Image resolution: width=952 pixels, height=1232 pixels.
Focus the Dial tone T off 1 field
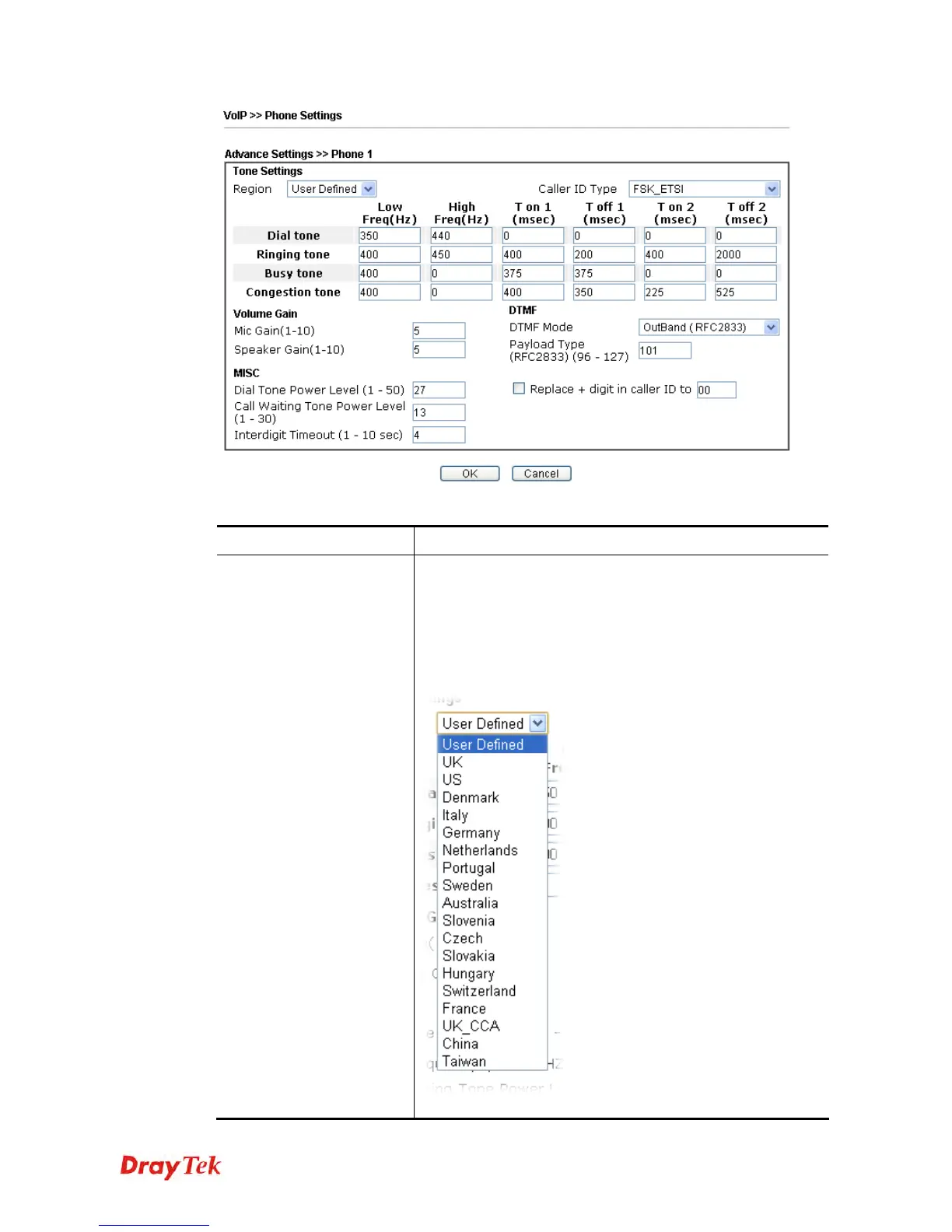[x=604, y=236]
